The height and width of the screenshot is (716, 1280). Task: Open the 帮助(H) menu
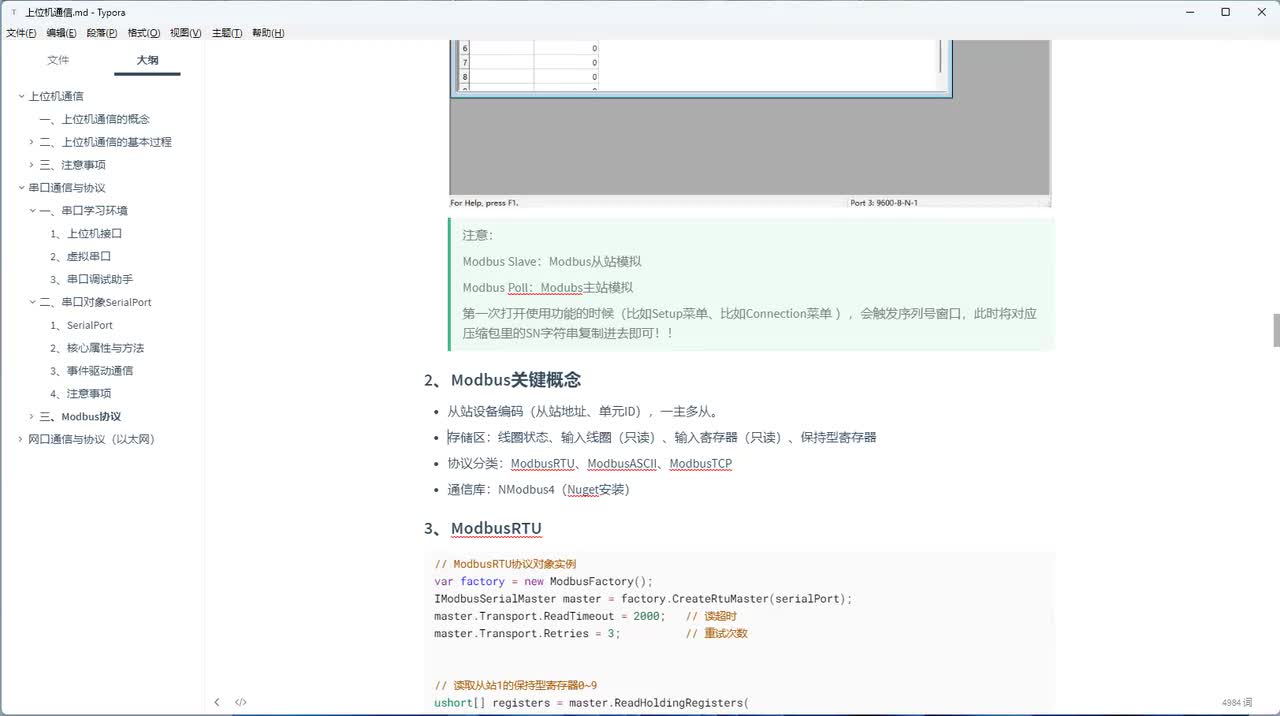[268, 33]
